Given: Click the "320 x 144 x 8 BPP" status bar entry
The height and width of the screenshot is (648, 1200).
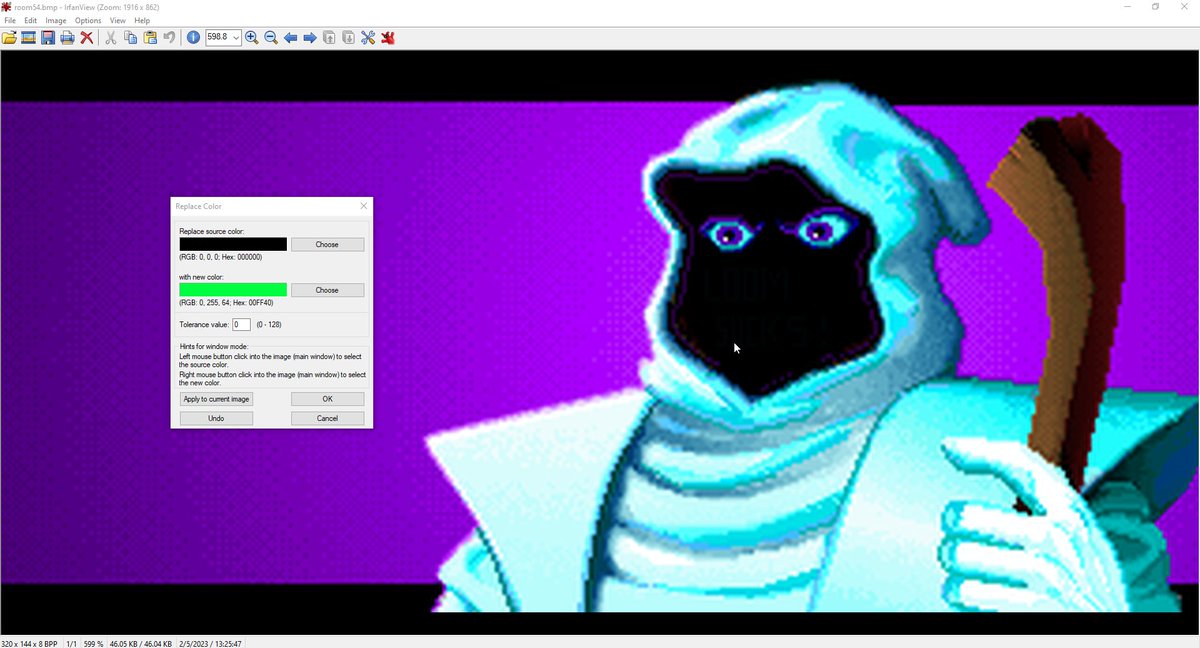Looking at the screenshot, I should click(30, 643).
